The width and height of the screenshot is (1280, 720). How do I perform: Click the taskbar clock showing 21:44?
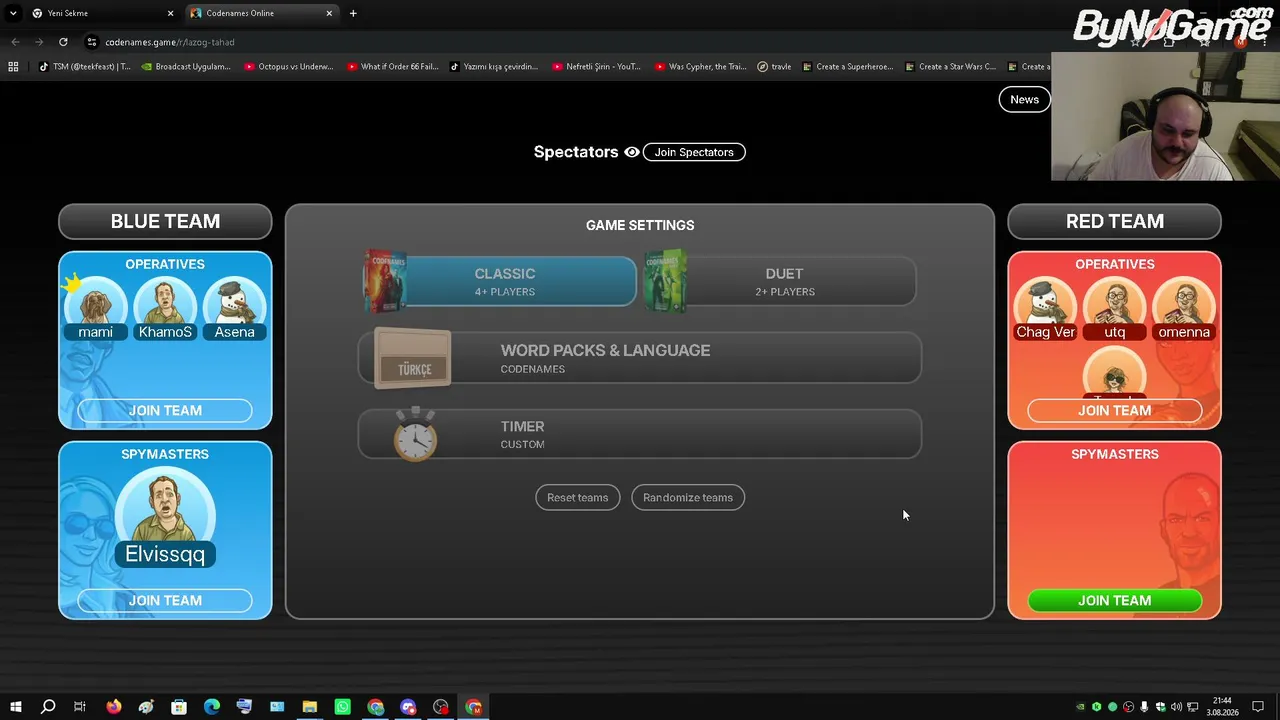click(x=1222, y=707)
